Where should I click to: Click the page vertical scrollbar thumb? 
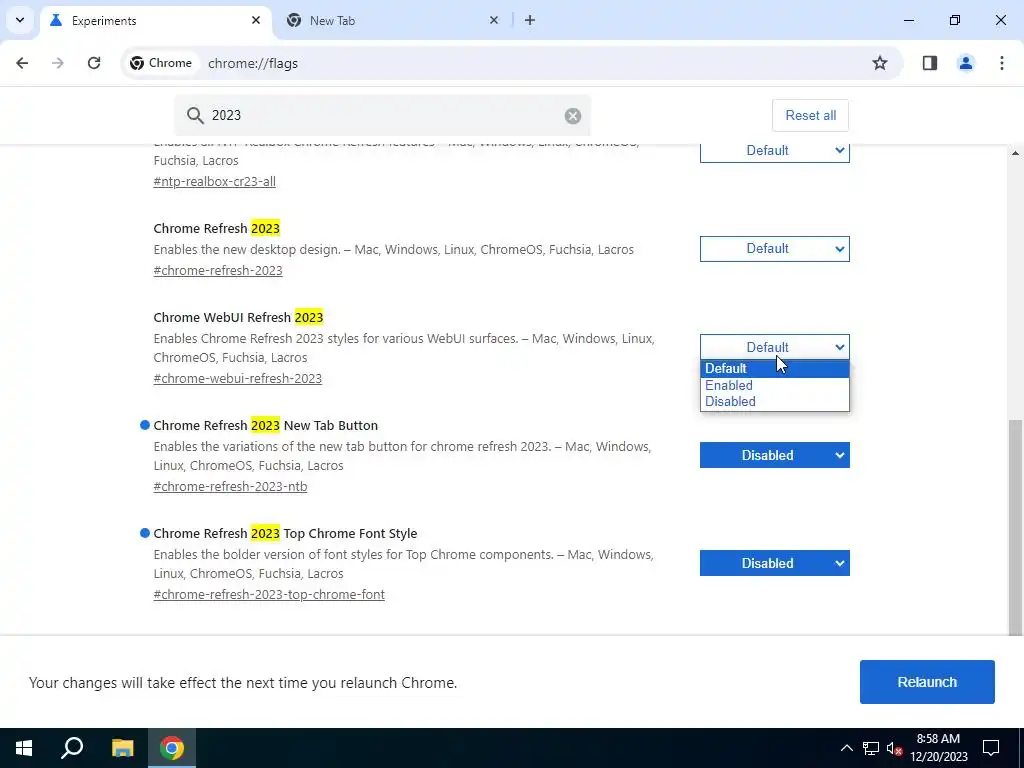coord(1015,527)
